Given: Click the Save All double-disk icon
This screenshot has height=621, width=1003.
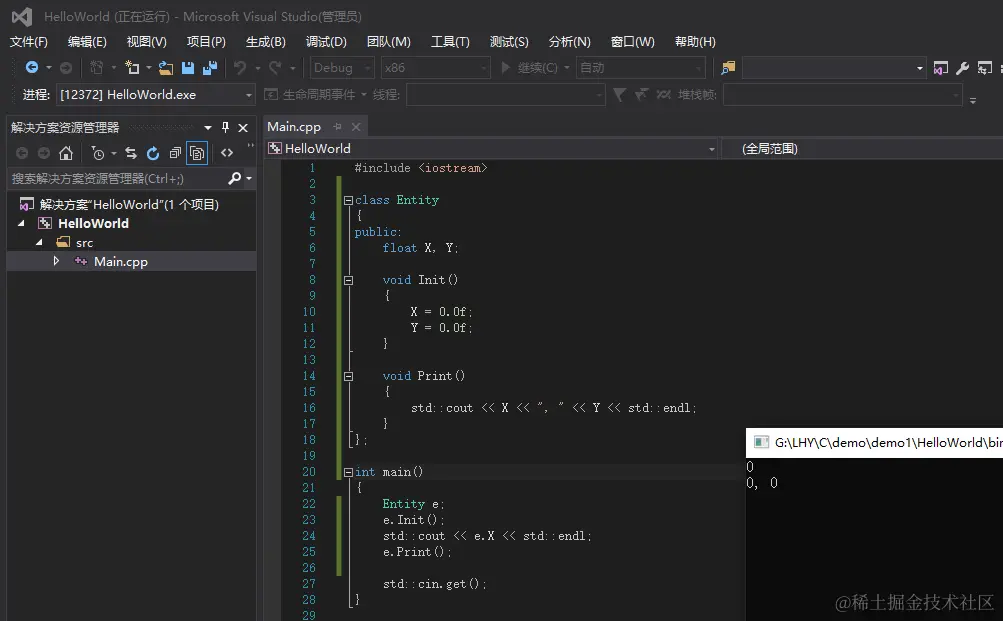Looking at the screenshot, I should 210,67.
